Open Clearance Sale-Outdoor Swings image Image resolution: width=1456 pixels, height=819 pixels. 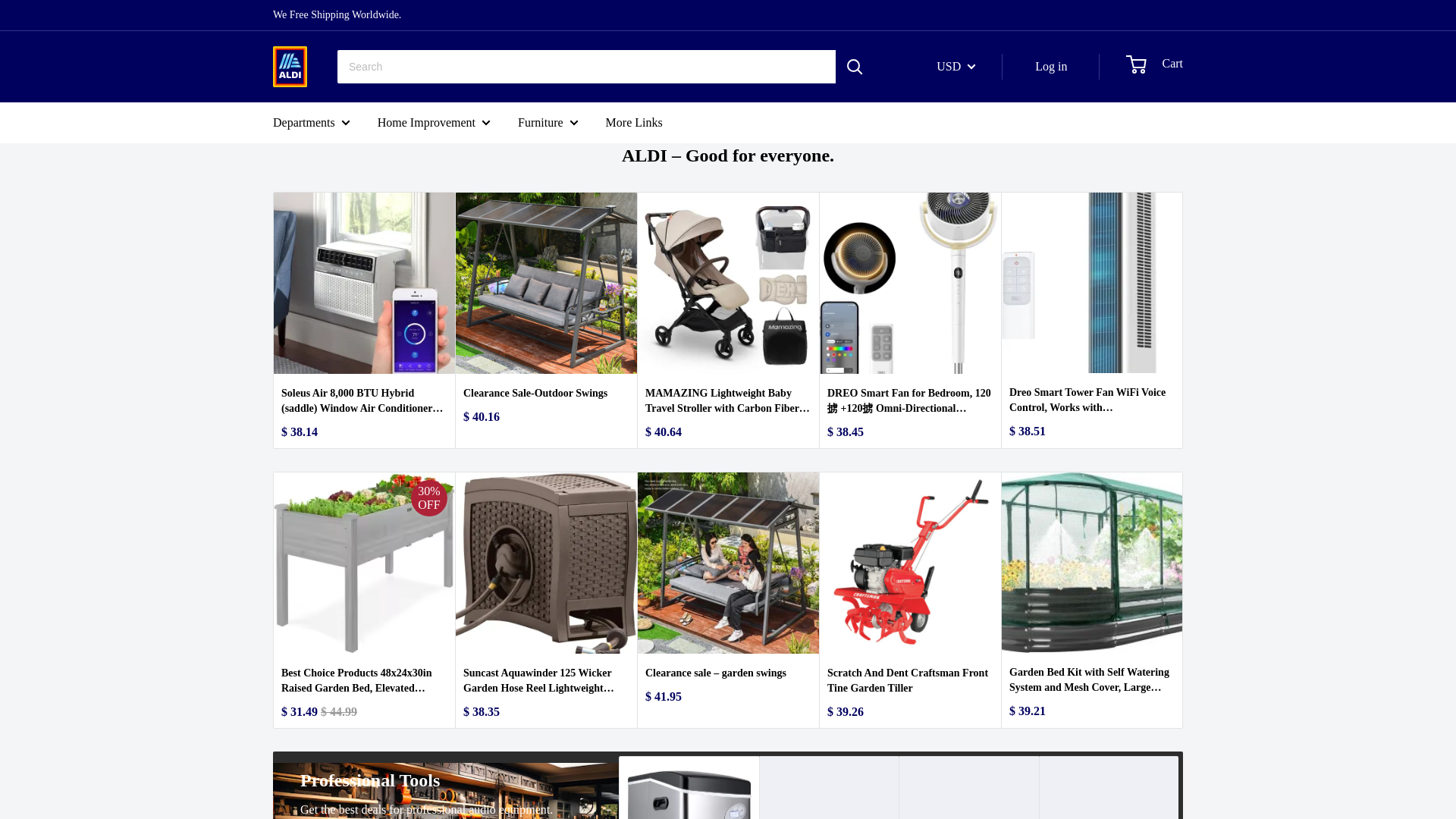tap(546, 283)
